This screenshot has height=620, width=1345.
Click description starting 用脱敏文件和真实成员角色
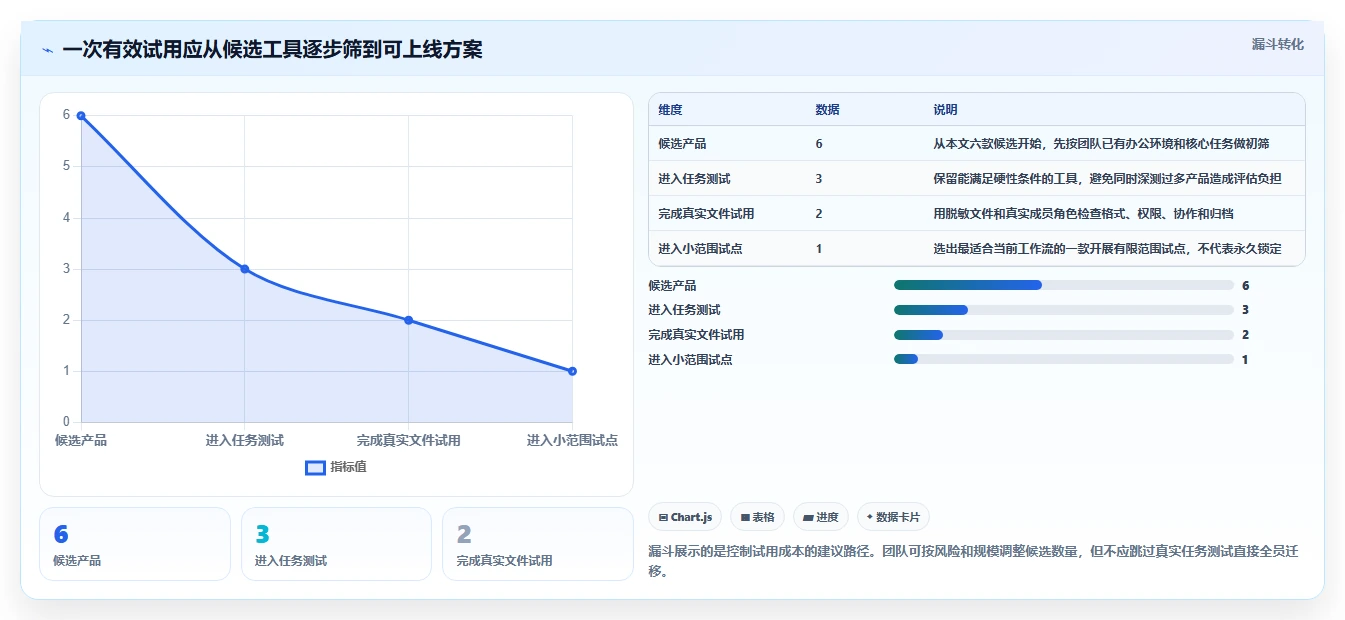(1083, 214)
